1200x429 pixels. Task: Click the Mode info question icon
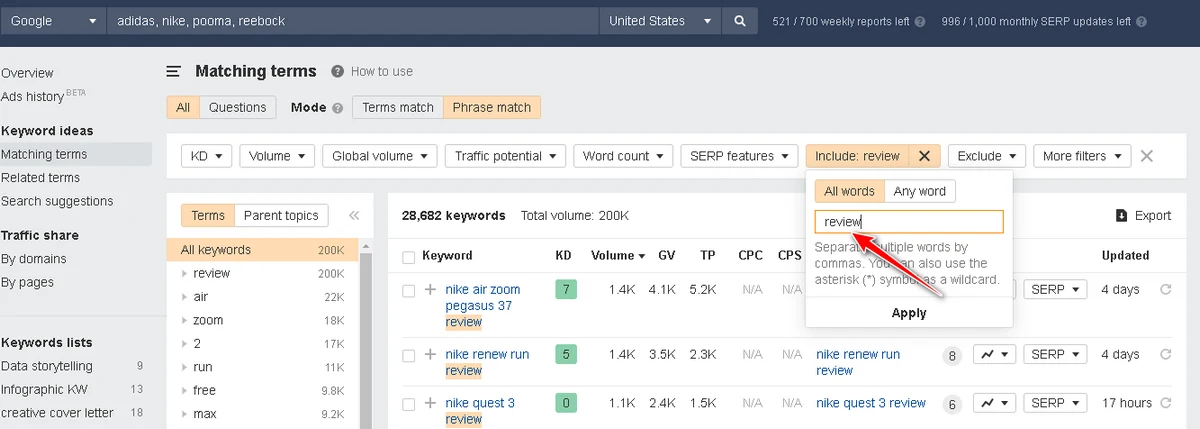(x=338, y=108)
